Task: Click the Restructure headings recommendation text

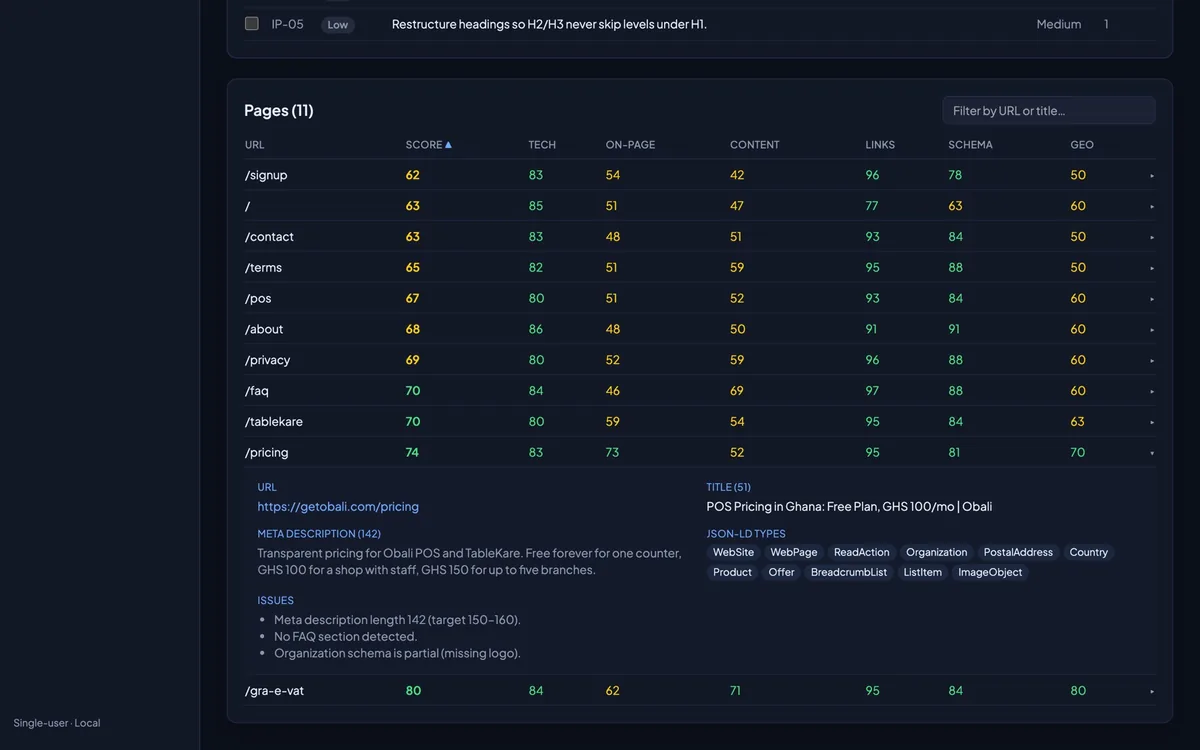Action: tap(549, 24)
